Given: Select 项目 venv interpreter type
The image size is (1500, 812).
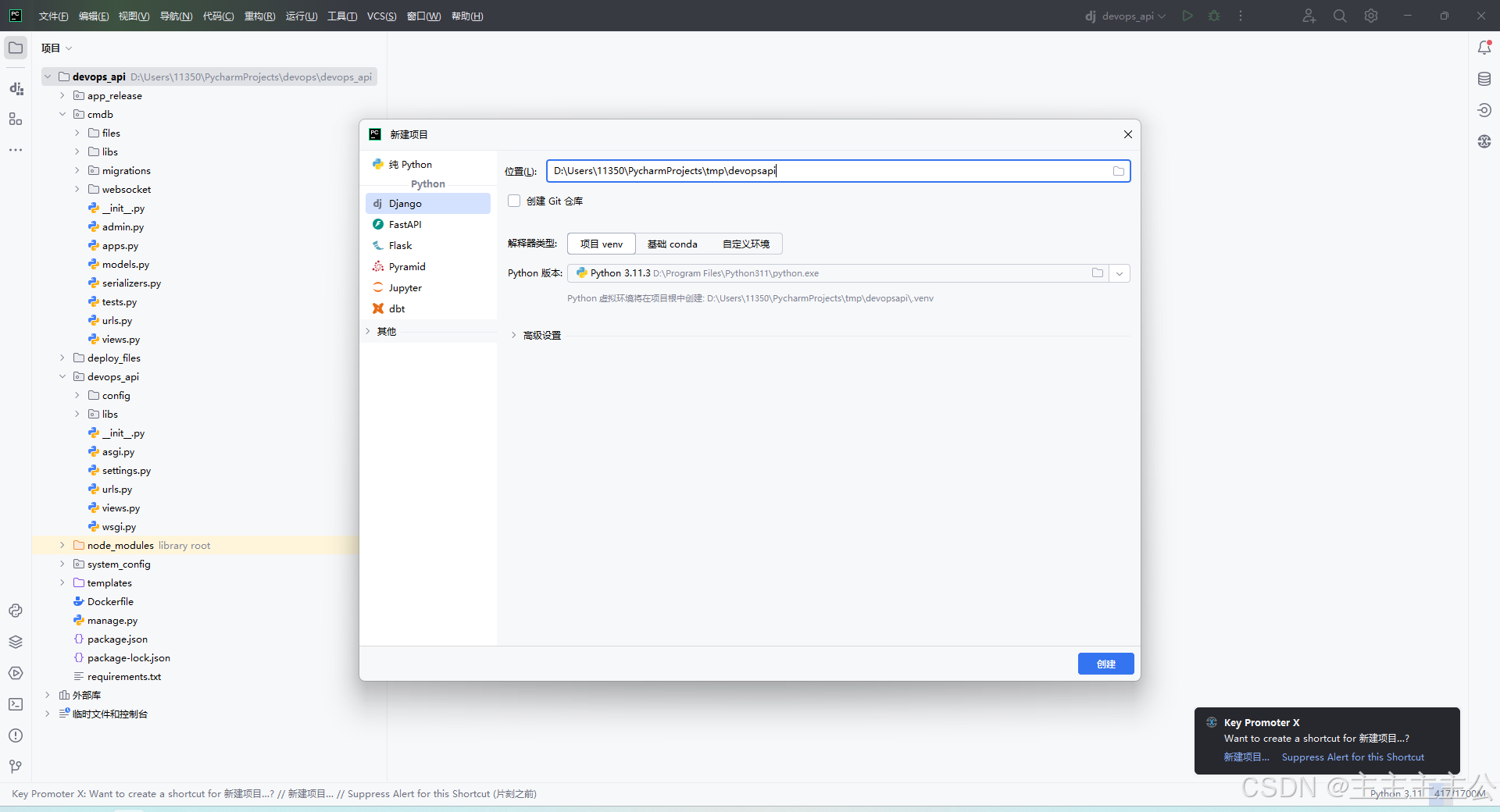Looking at the screenshot, I should (602, 244).
